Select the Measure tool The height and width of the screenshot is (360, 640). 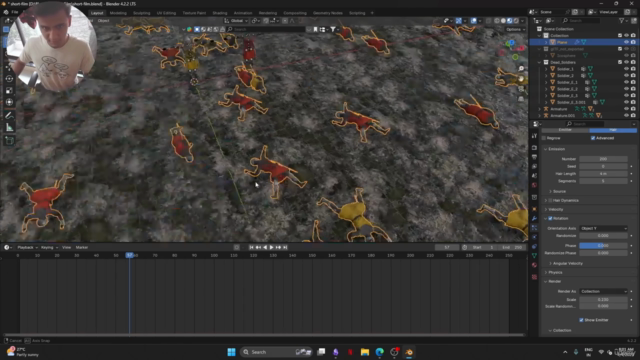tap(9, 128)
